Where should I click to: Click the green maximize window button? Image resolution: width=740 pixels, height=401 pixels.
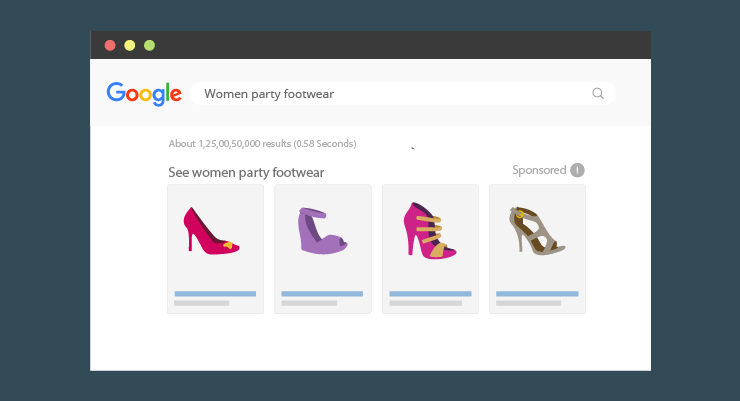pos(150,45)
